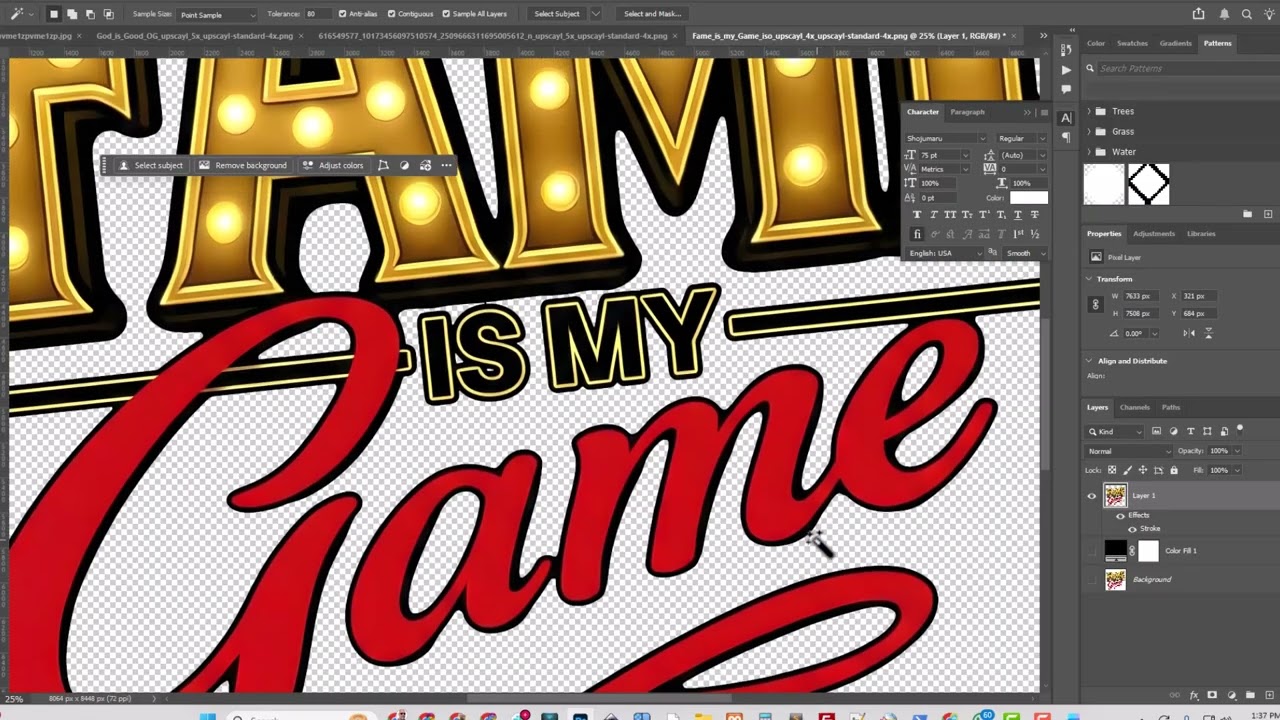
Task: Click add layer mask icon
Action: [1213, 695]
